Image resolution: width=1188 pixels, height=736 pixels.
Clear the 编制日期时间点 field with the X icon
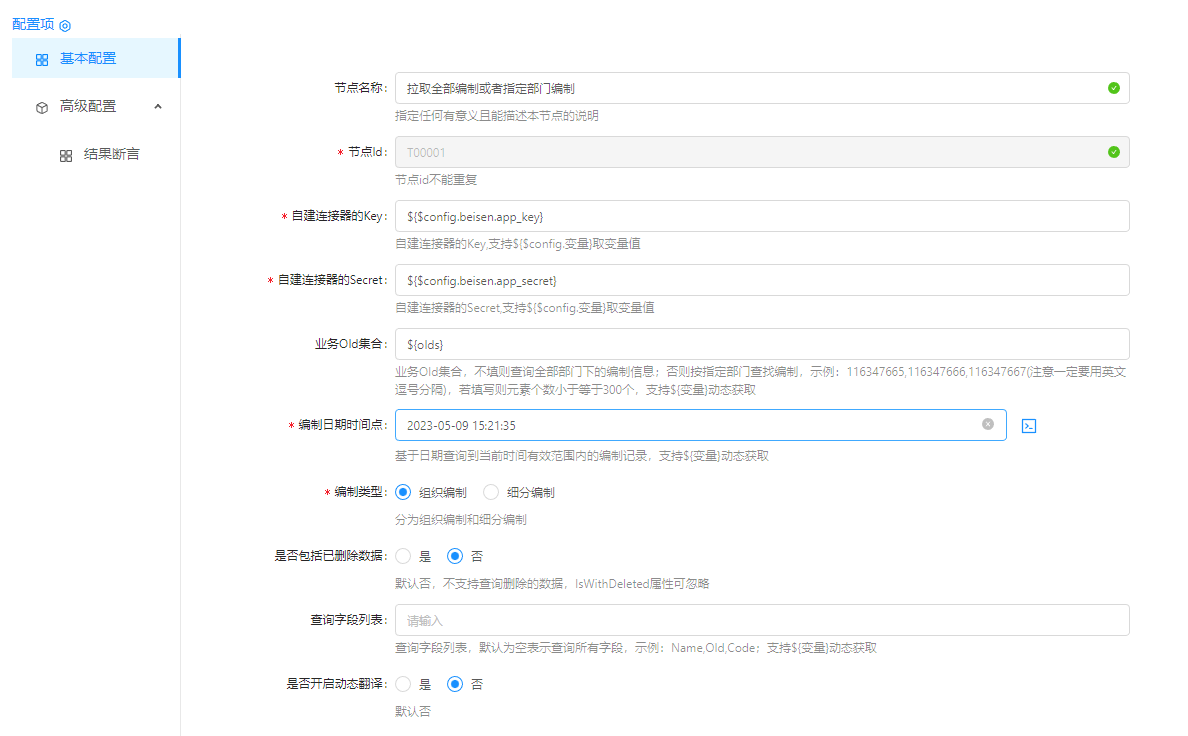[x=988, y=424]
